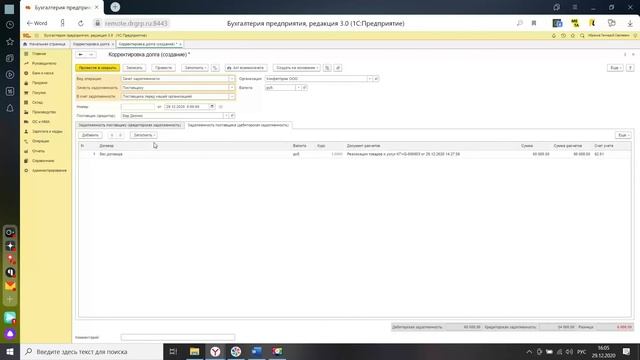Click the browser downloads arrow icon
The image size is (640, 360).
[x=630, y=23]
